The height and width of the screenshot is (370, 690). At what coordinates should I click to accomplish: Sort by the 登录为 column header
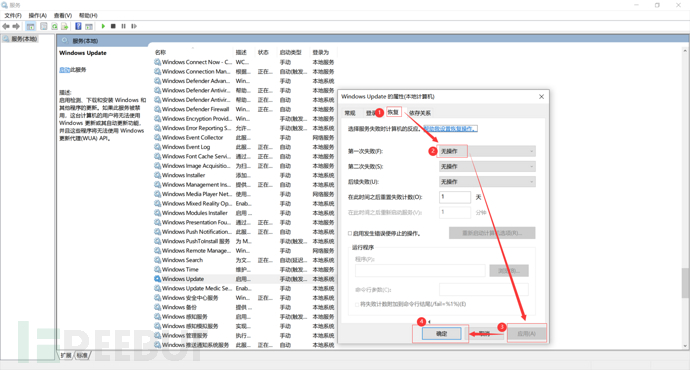point(321,52)
